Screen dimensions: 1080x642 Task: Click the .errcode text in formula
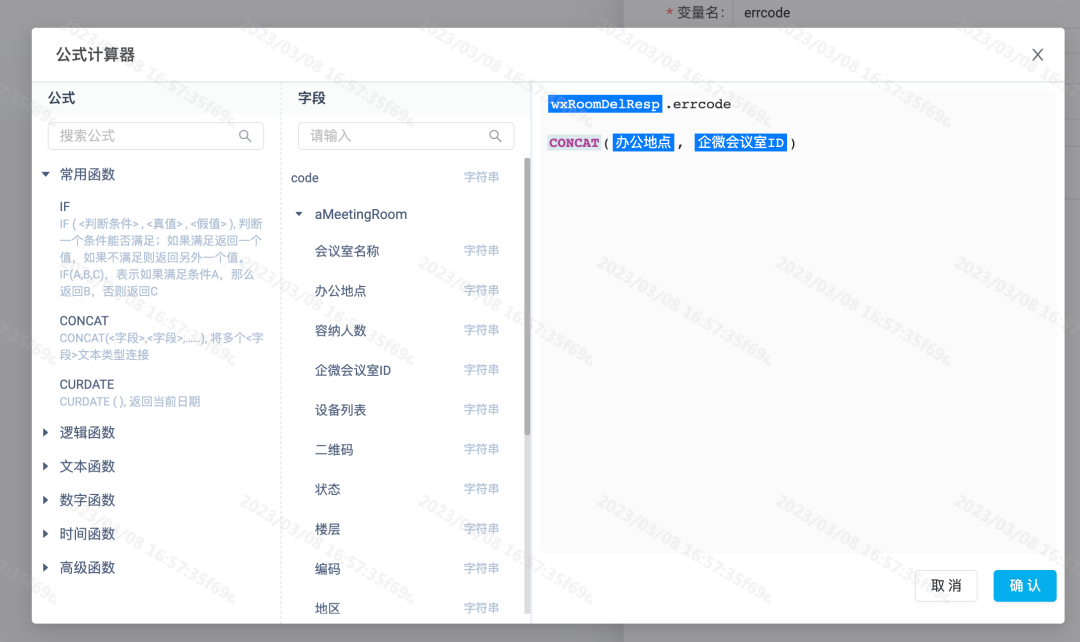click(698, 104)
